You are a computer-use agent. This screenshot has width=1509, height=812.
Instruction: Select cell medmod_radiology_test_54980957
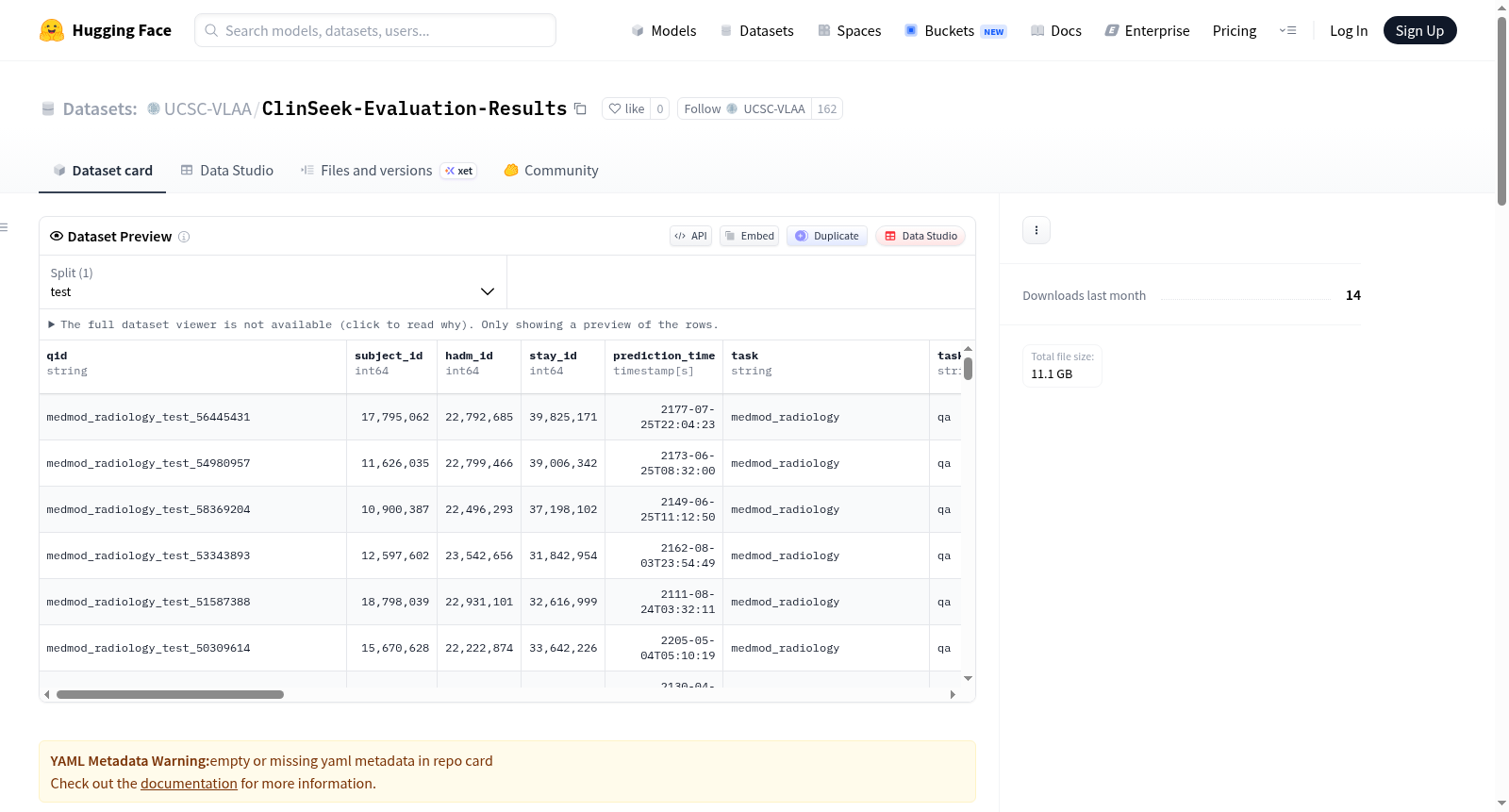point(192,463)
